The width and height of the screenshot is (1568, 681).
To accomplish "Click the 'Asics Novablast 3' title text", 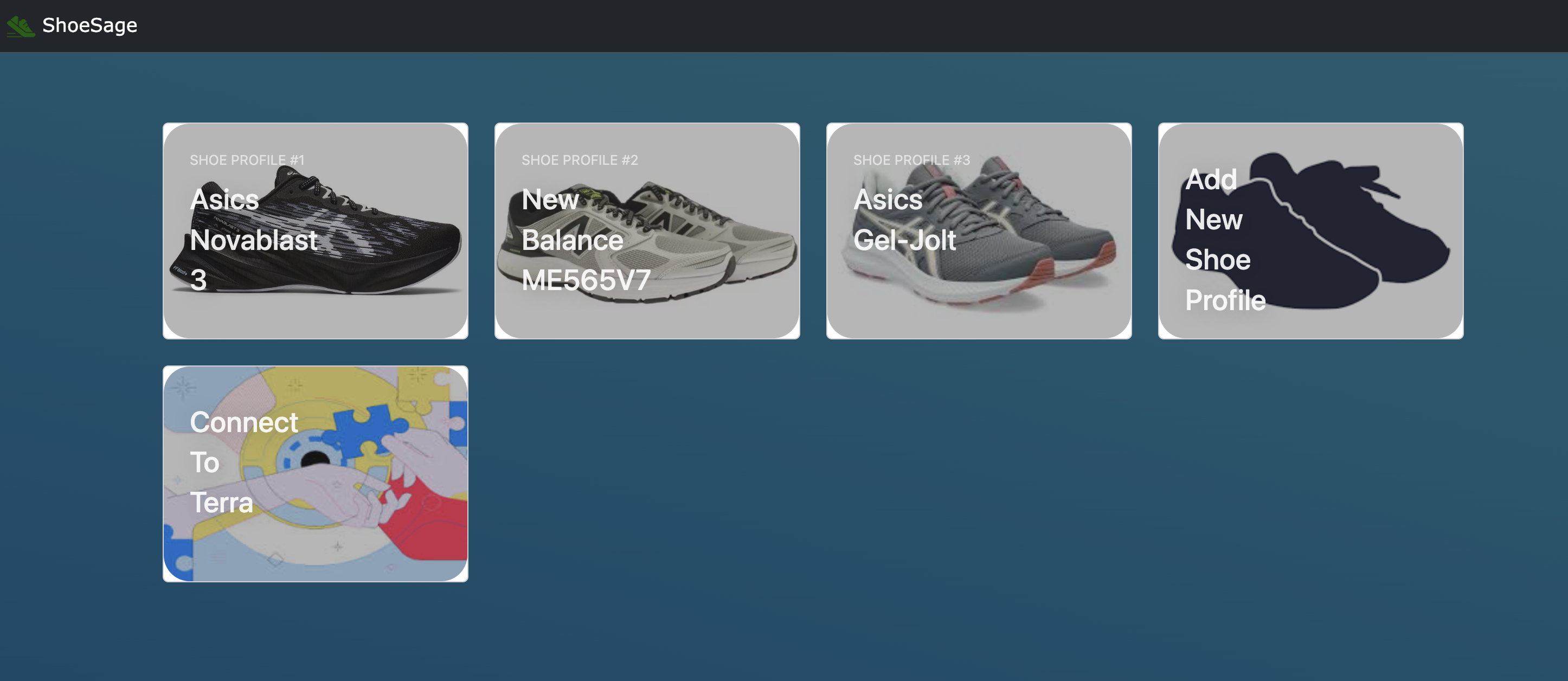I will (x=254, y=240).
